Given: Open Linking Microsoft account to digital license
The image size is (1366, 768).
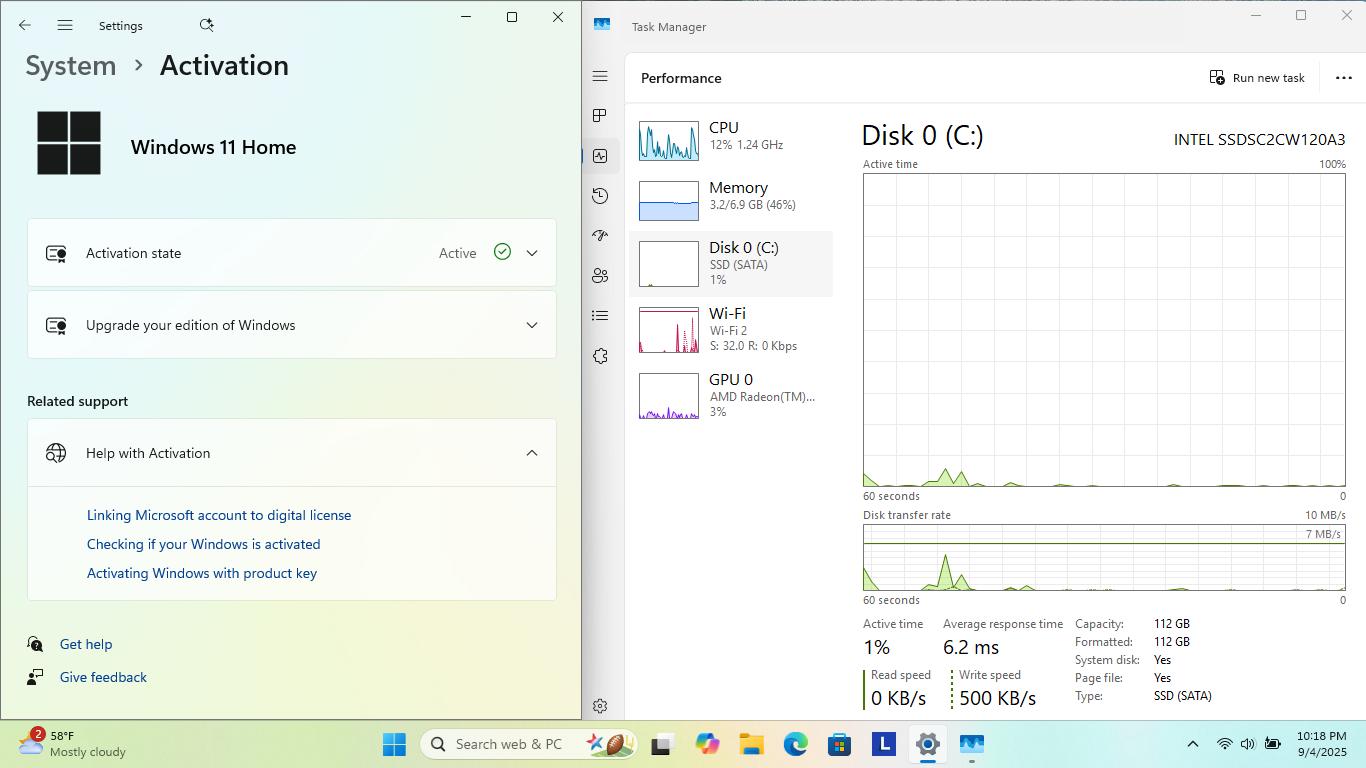Looking at the screenshot, I should pyautogui.click(x=219, y=515).
